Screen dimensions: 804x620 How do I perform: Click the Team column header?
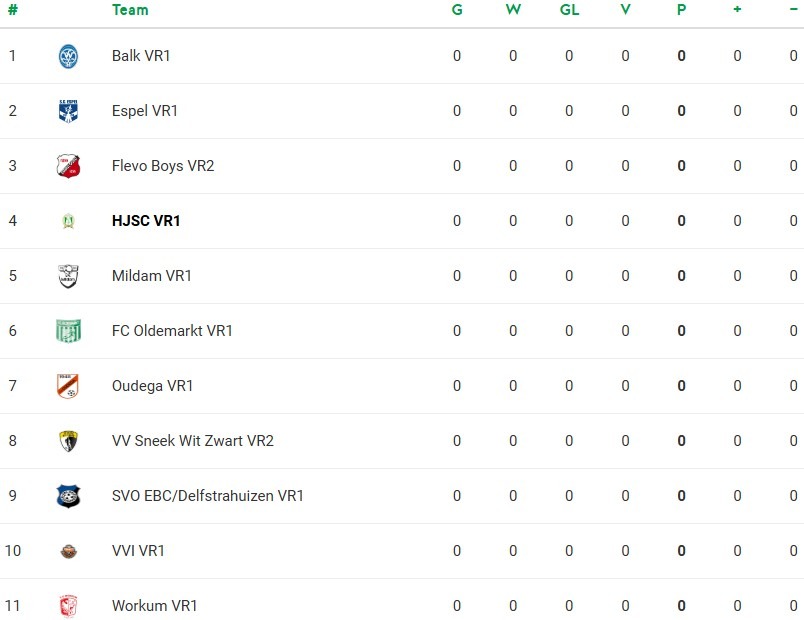click(x=130, y=10)
